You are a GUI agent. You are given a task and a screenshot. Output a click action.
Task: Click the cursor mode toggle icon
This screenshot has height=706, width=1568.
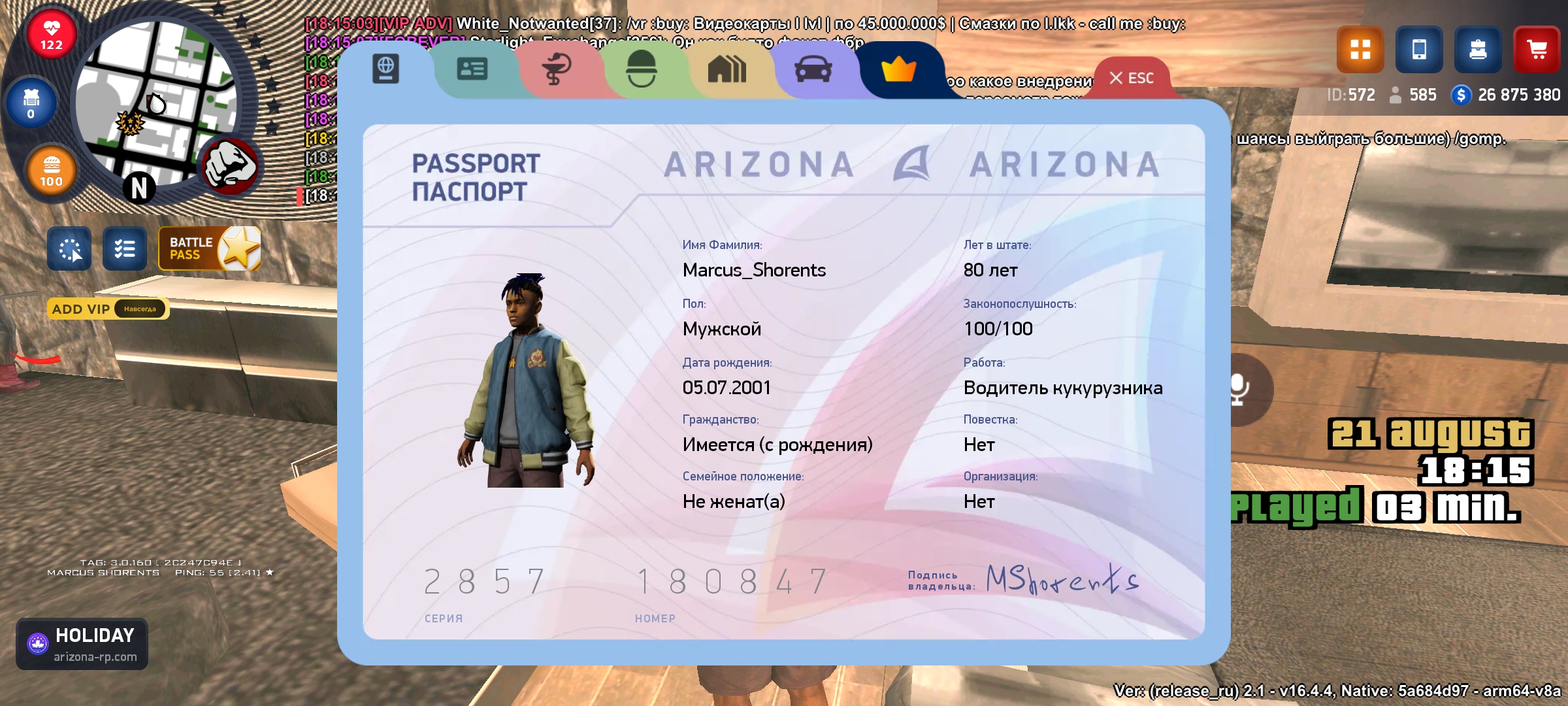click(x=69, y=249)
